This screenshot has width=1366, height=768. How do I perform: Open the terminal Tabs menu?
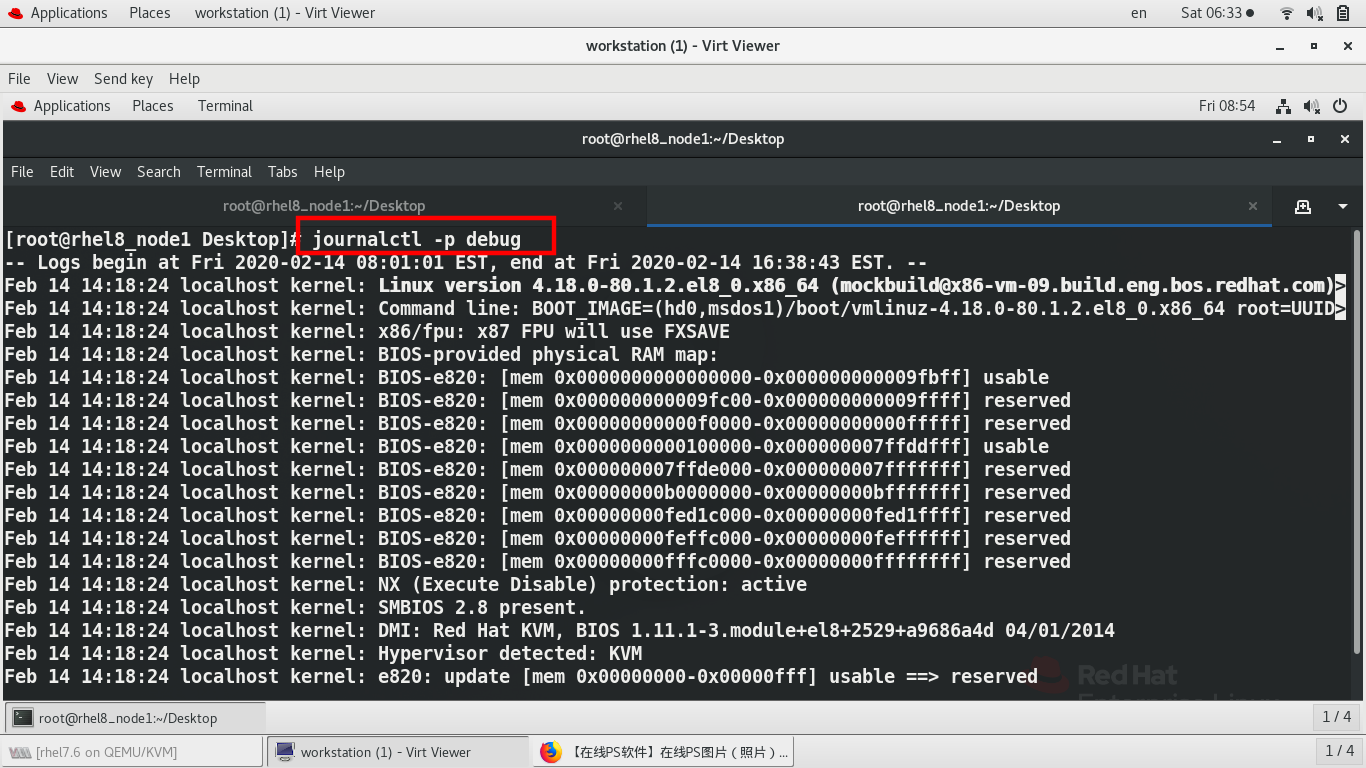coord(283,172)
